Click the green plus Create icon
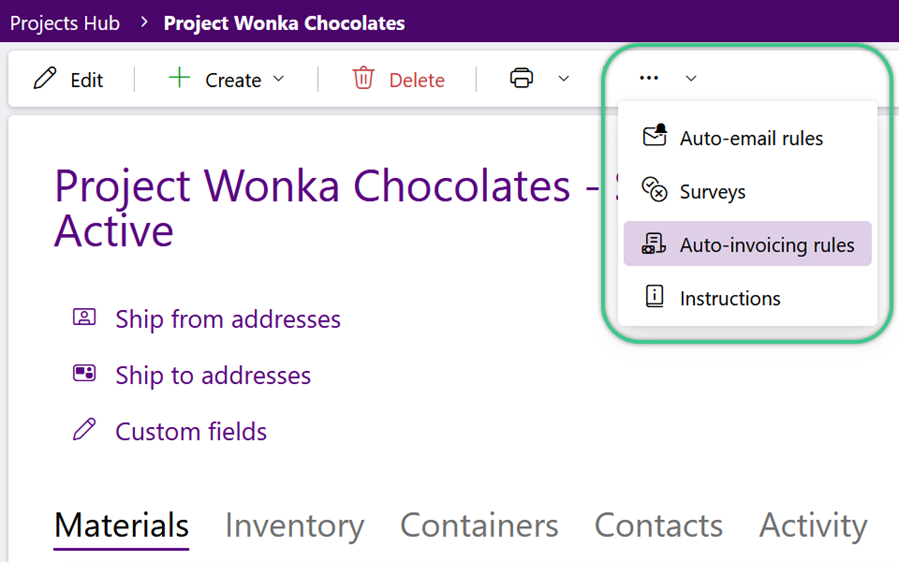The height and width of the screenshot is (562, 899). coord(179,77)
